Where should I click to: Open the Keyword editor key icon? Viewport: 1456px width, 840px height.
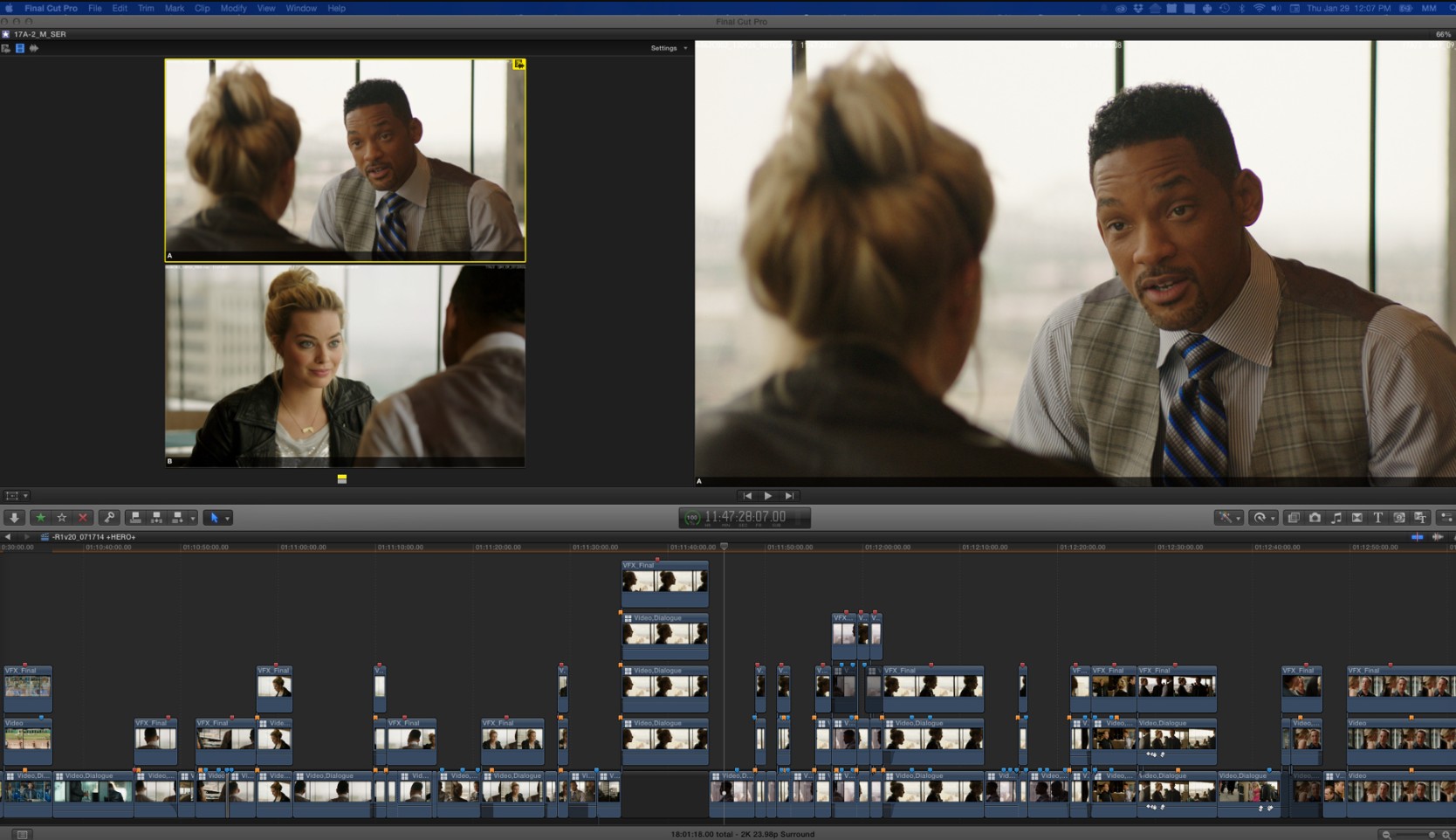tap(109, 518)
